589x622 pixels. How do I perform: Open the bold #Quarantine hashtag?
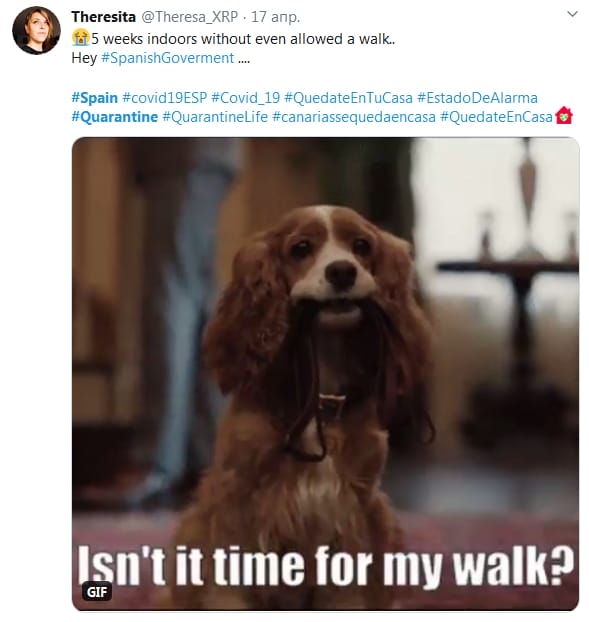(x=115, y=117)
